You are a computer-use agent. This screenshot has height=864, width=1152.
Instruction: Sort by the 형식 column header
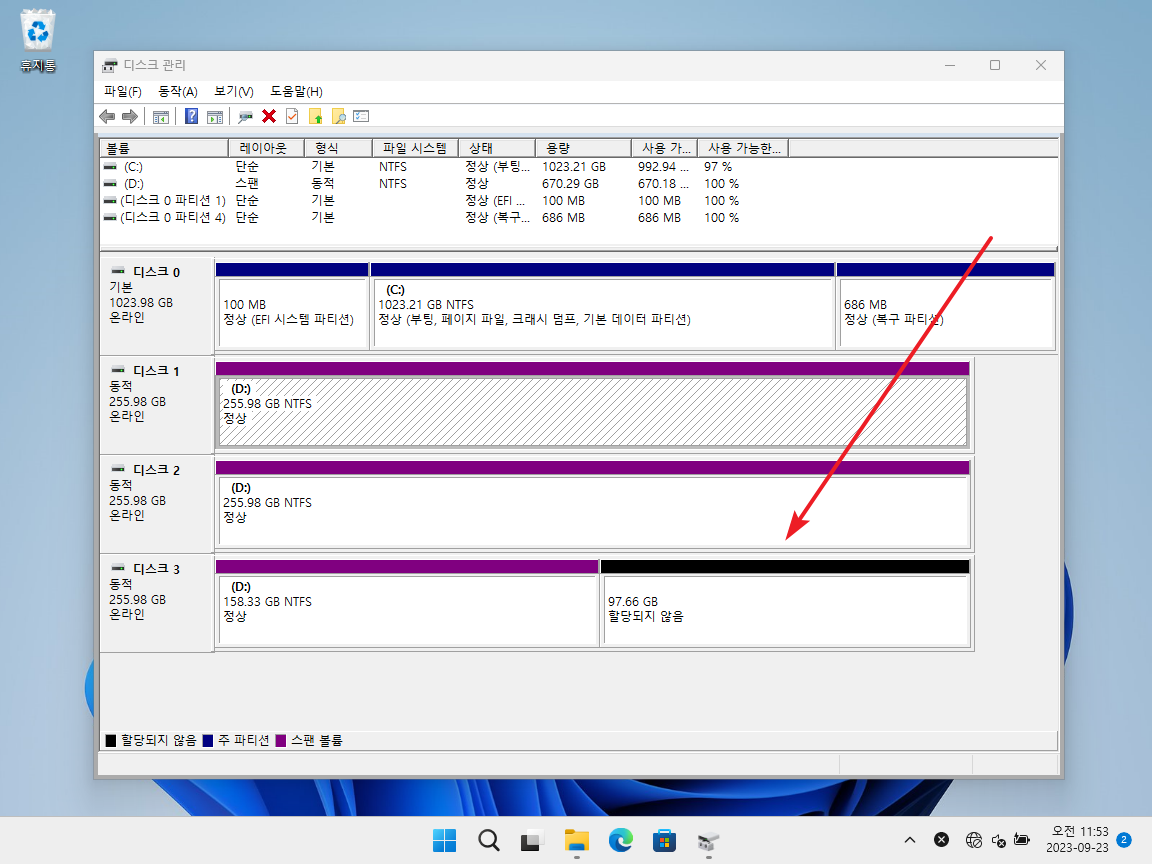click(x=338, y=148)
